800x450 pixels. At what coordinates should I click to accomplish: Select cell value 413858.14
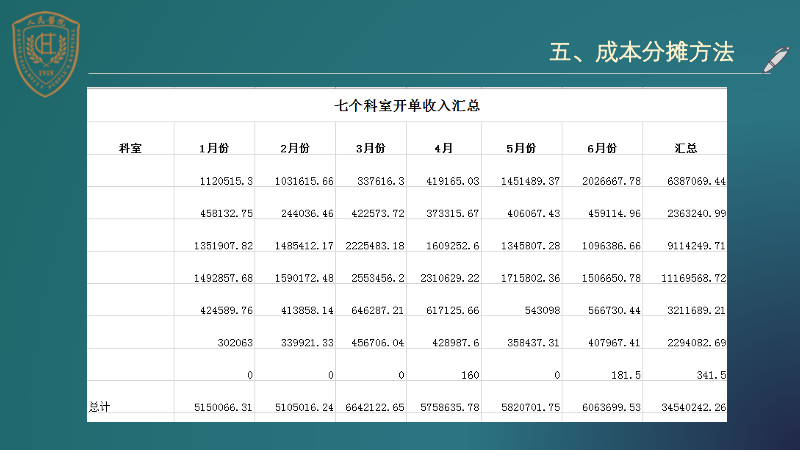(x=307, y=310)
